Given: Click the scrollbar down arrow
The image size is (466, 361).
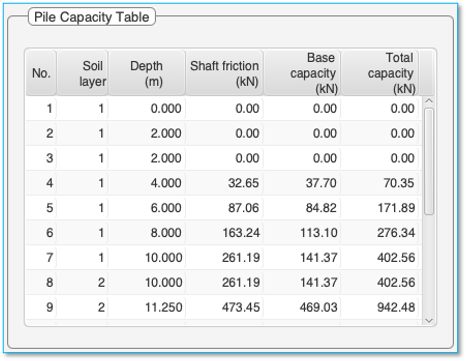Looking at the screenshot, I should point(429,320).
